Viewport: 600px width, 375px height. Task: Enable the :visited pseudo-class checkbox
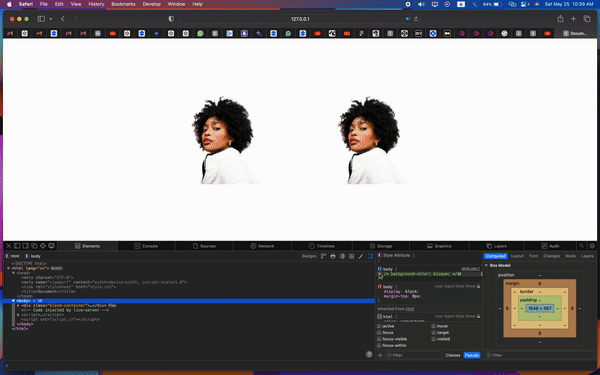click(x=434, y=339)
